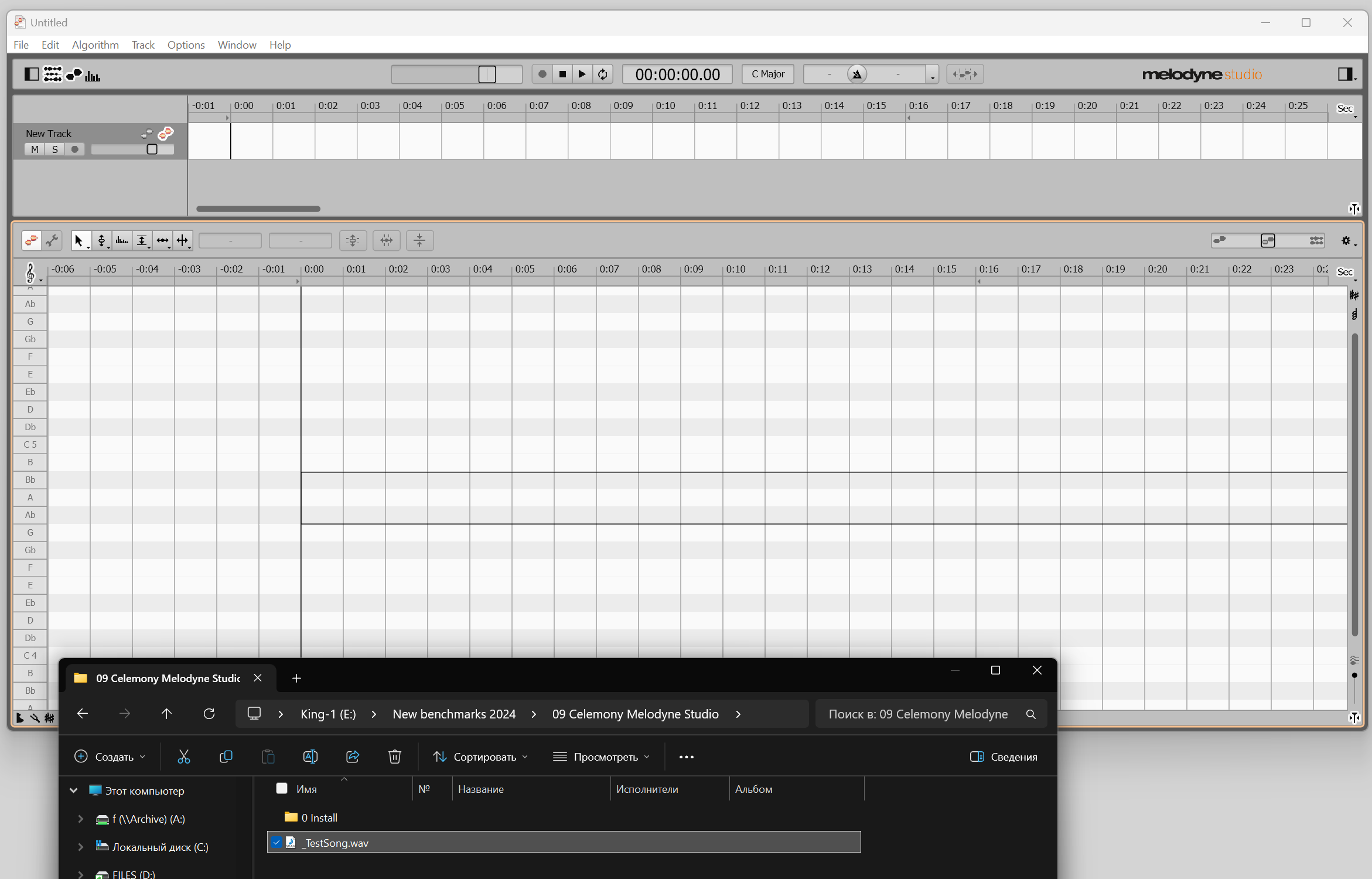Toggle the metronome click icon
The height and width of the screenshot is (879, 1372).
click(x=856, y=74)
